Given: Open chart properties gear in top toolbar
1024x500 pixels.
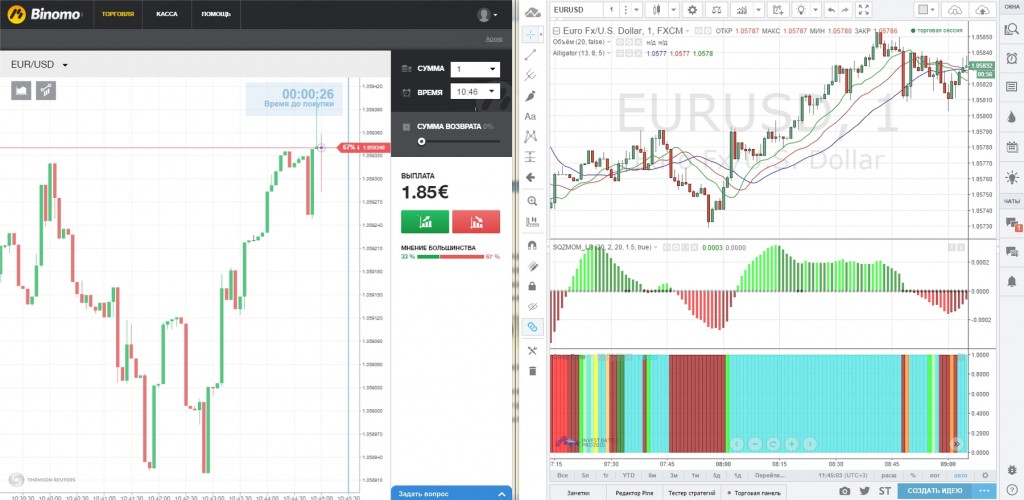Looking at the screenshot, I should [692, 10].
